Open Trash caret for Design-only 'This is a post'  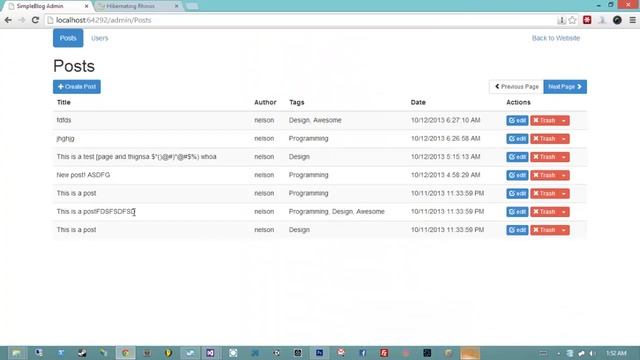[x=564, y=230]
